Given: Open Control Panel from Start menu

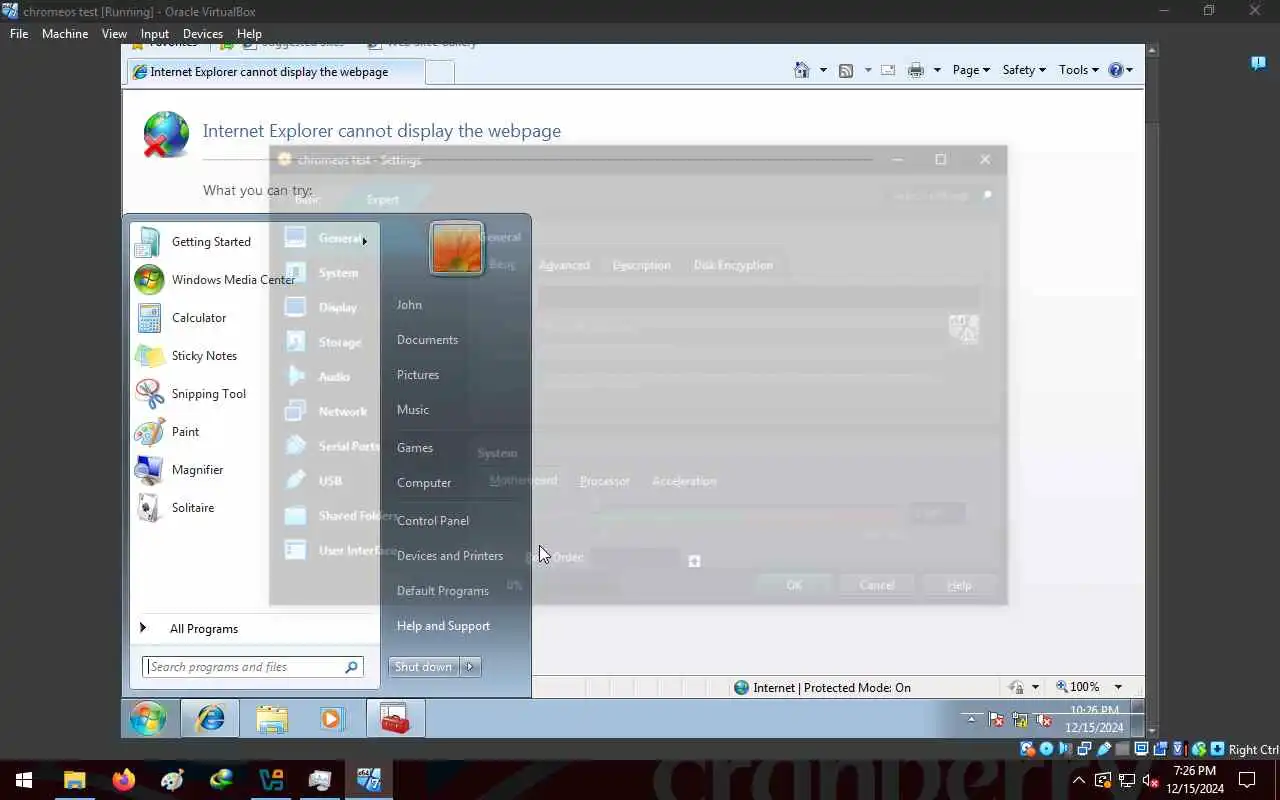Looking at the screenshot, I should 433,521.
